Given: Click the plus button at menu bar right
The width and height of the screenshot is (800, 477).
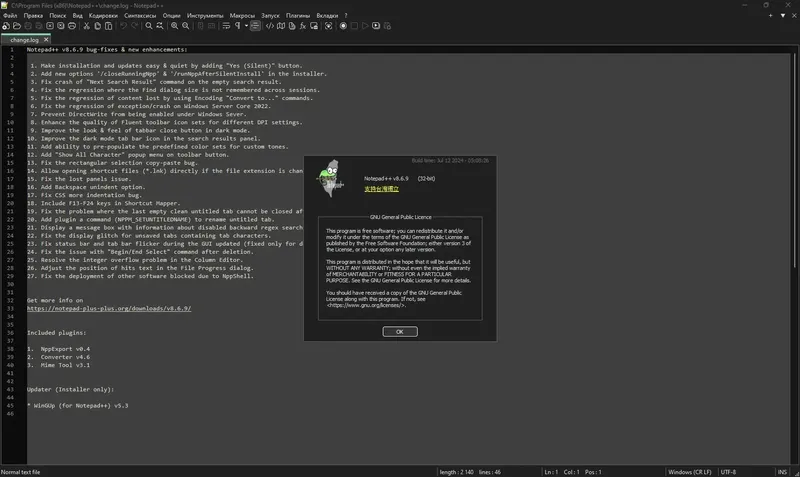Looking at the screenshot, I should [x=770, y=15].
